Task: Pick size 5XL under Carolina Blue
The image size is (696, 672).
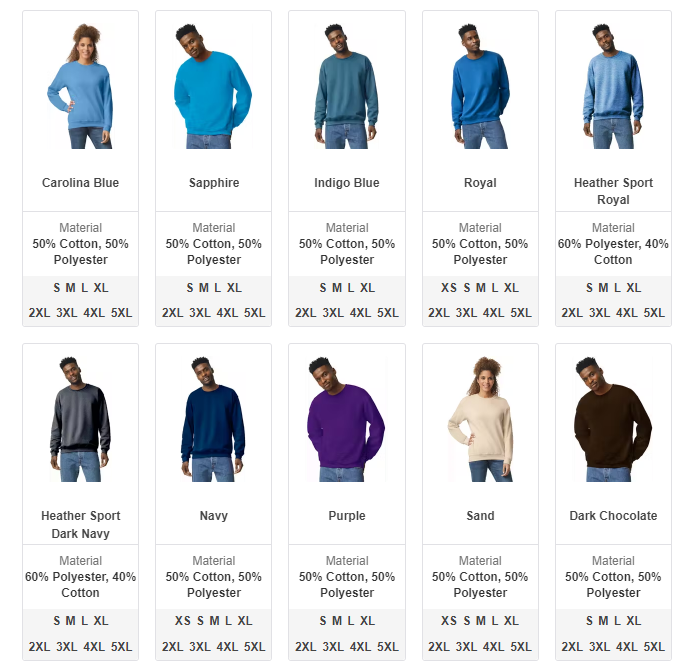Action: click(121, 313)
